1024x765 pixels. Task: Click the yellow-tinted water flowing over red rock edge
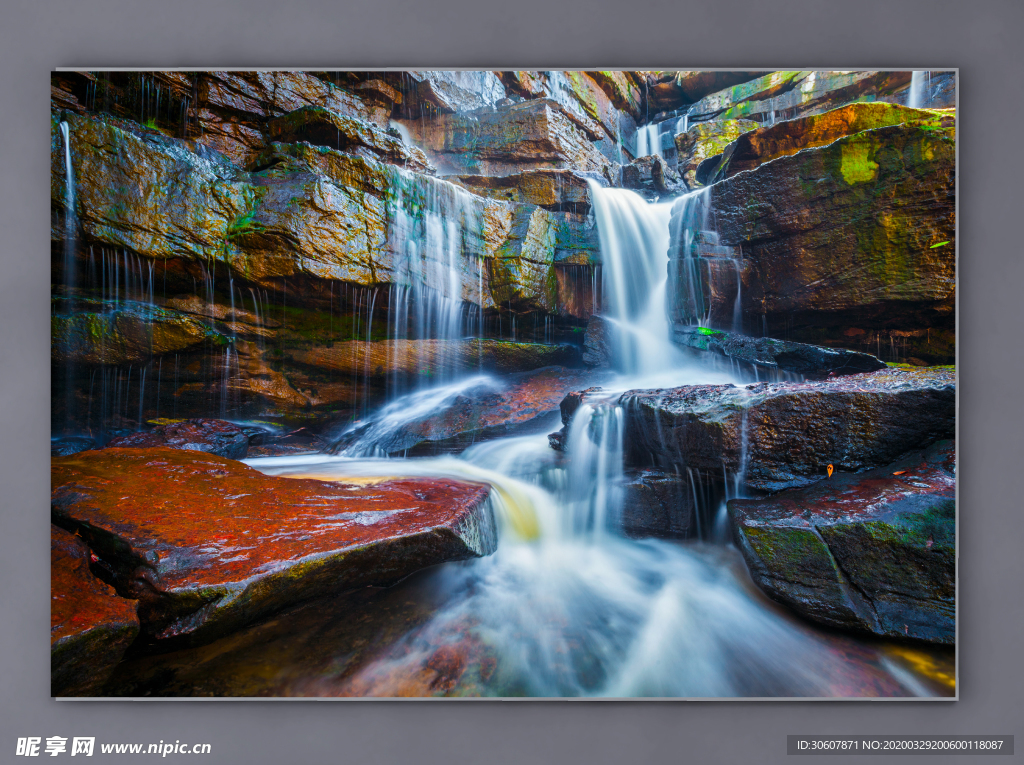(515, 505)
